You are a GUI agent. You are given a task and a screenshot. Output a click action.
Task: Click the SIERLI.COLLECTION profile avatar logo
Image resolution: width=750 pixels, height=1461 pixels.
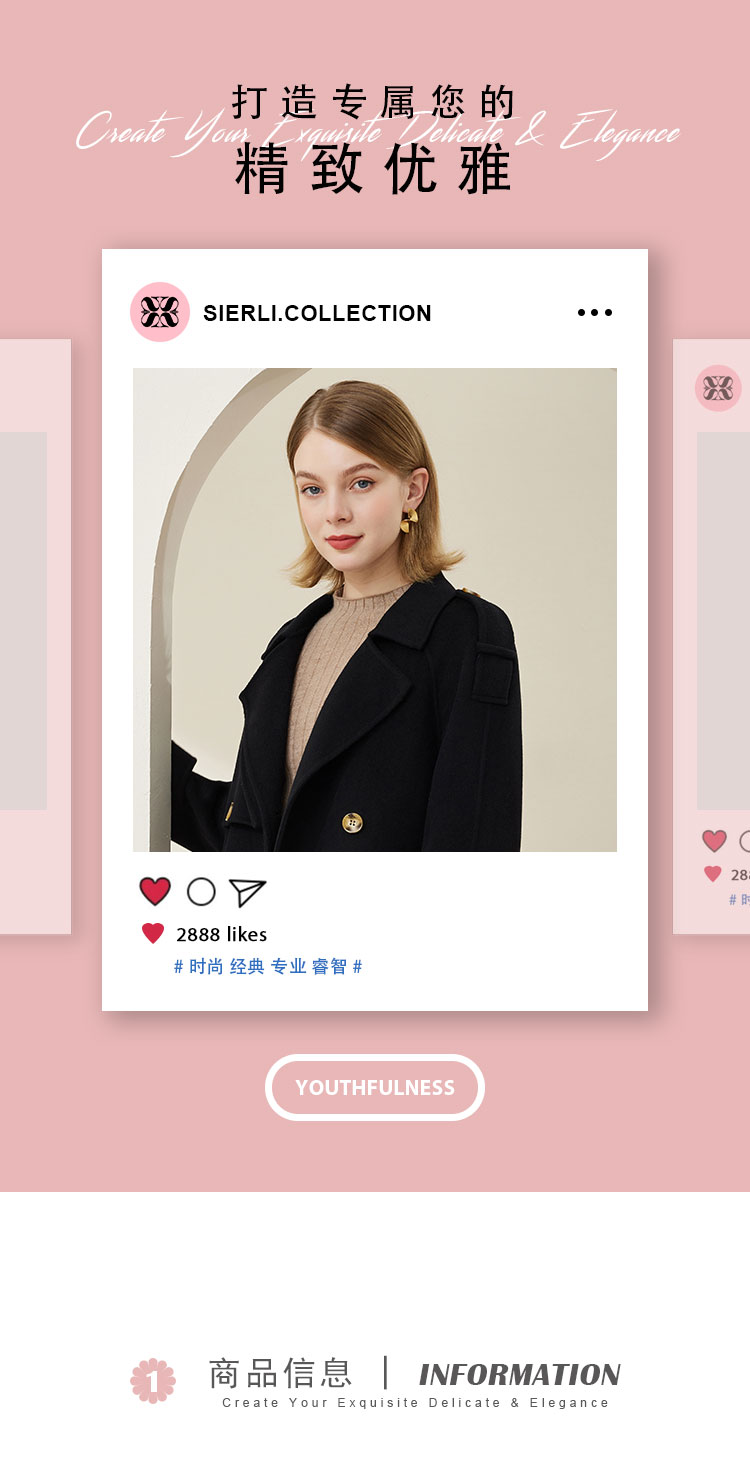160,312
